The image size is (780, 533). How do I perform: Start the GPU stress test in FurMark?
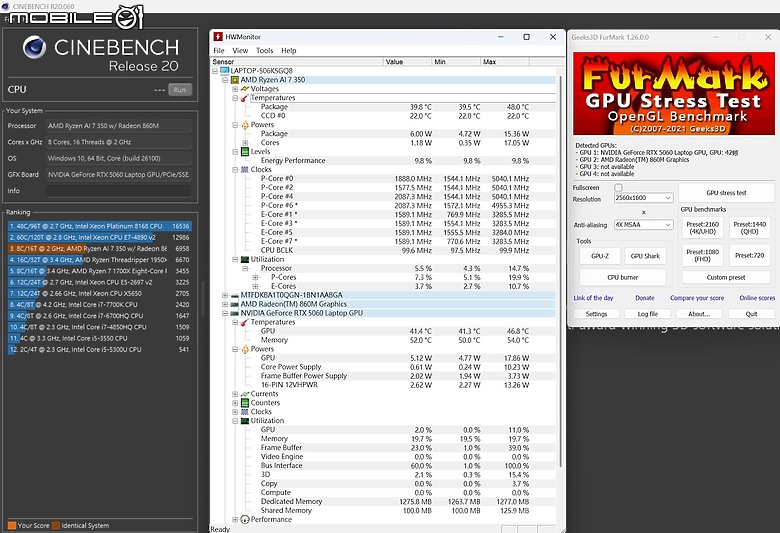click(x=726, y=193)
